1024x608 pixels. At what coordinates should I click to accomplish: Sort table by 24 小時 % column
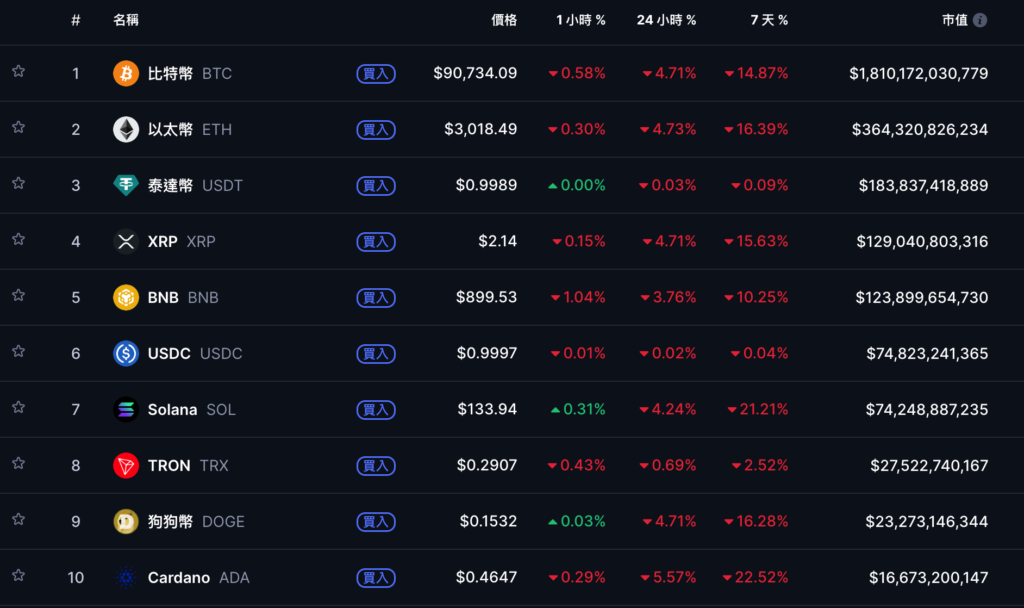666,20
